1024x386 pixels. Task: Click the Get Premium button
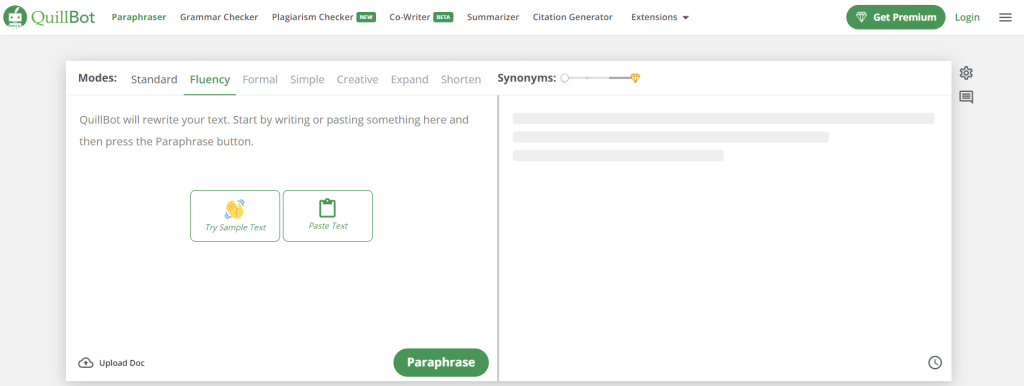[x=896, y=18]
